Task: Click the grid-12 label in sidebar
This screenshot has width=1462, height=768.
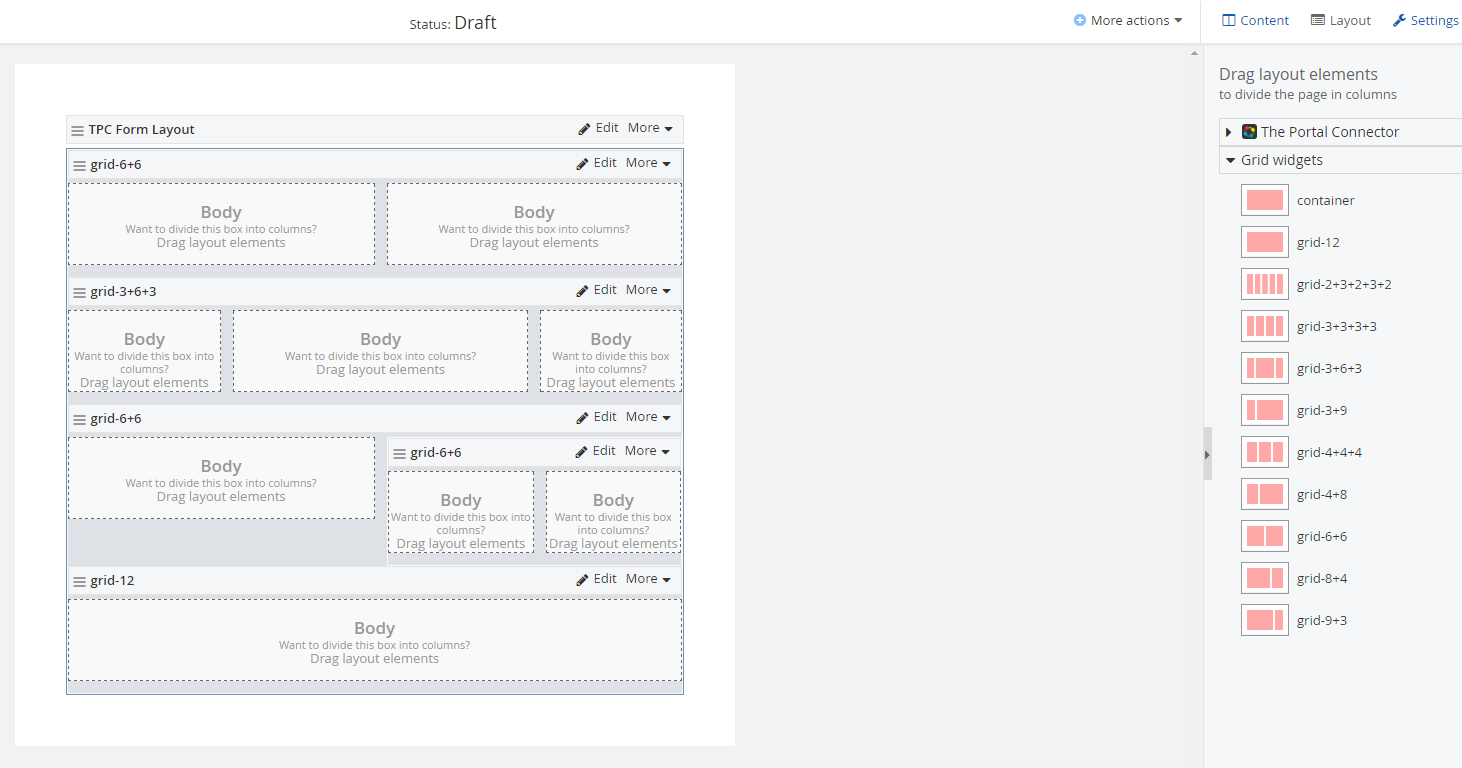Action: [1318, 242]
